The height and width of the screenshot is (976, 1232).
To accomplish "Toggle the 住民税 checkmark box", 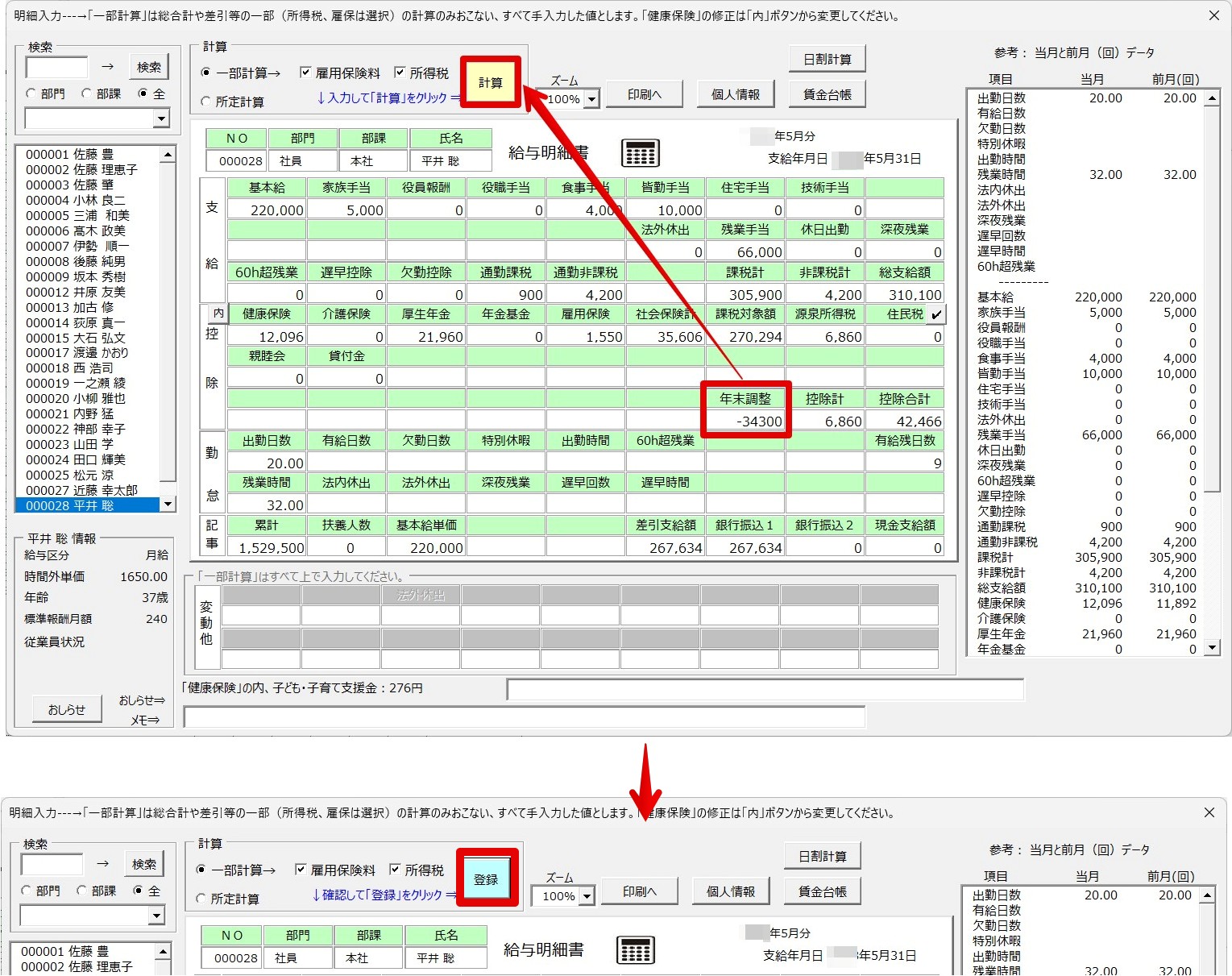I will point(935,314).
